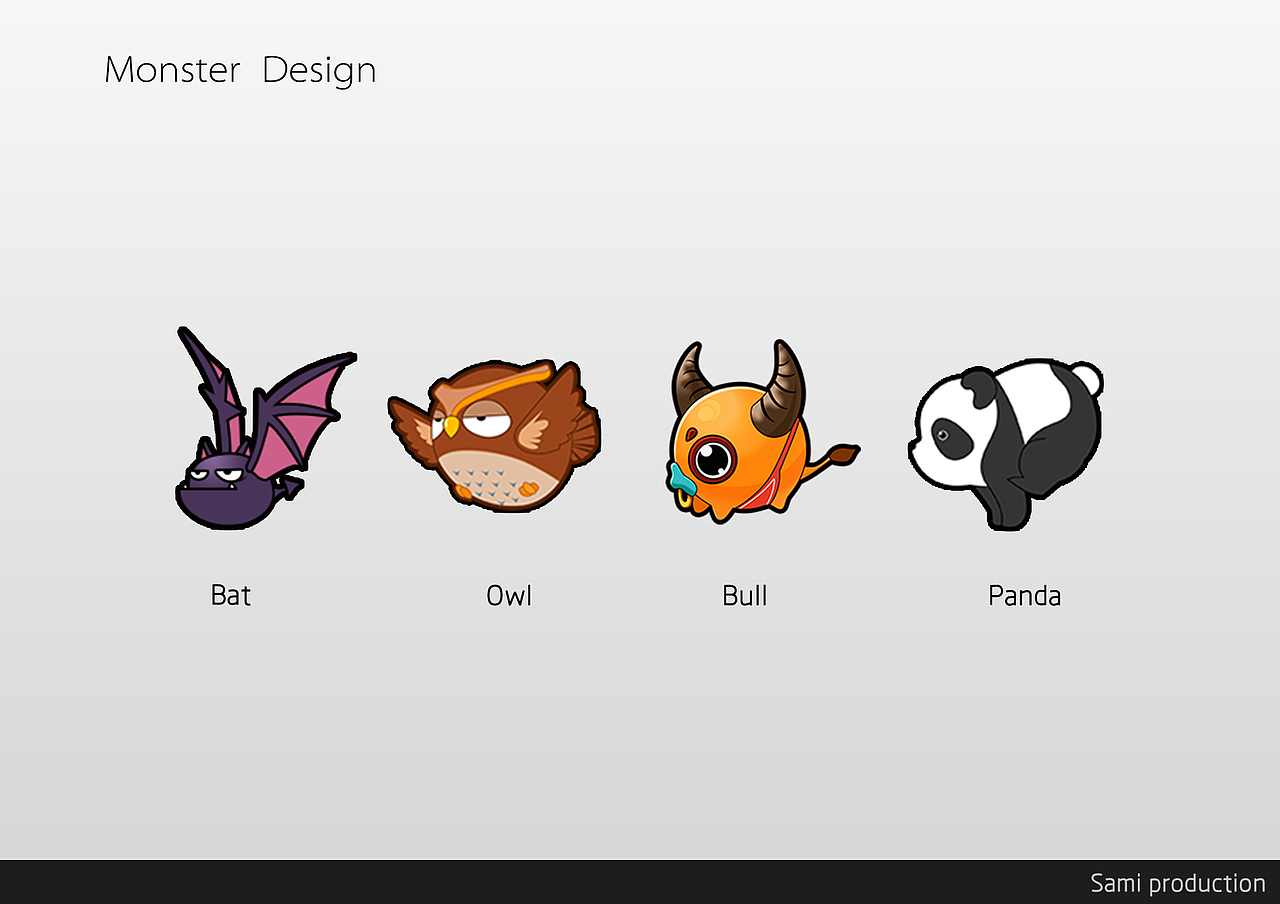Click the bull's large round eye
Image resolution: width=1280 pixels, height=904 pixels.
tap(712, 459)
